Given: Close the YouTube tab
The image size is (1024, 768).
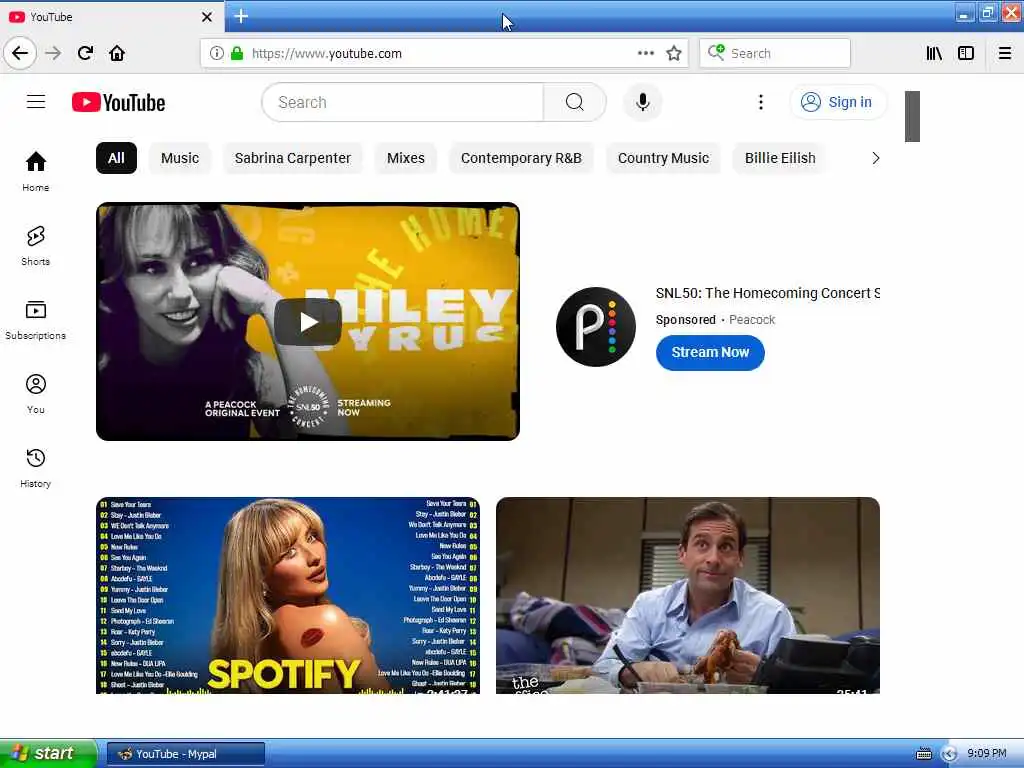Looking at the screenshot, I should tap(206, 17).
